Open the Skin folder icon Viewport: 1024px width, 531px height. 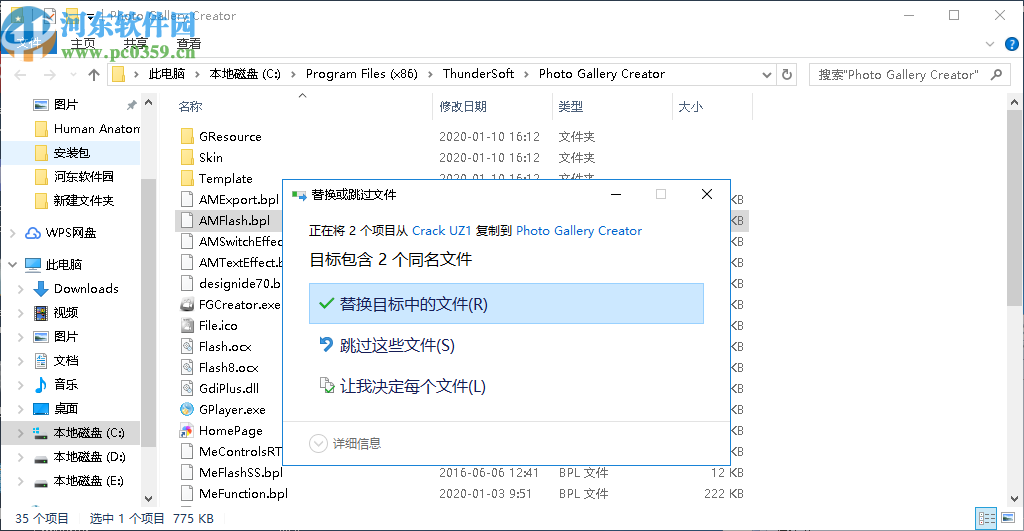[x=187, y=157]
